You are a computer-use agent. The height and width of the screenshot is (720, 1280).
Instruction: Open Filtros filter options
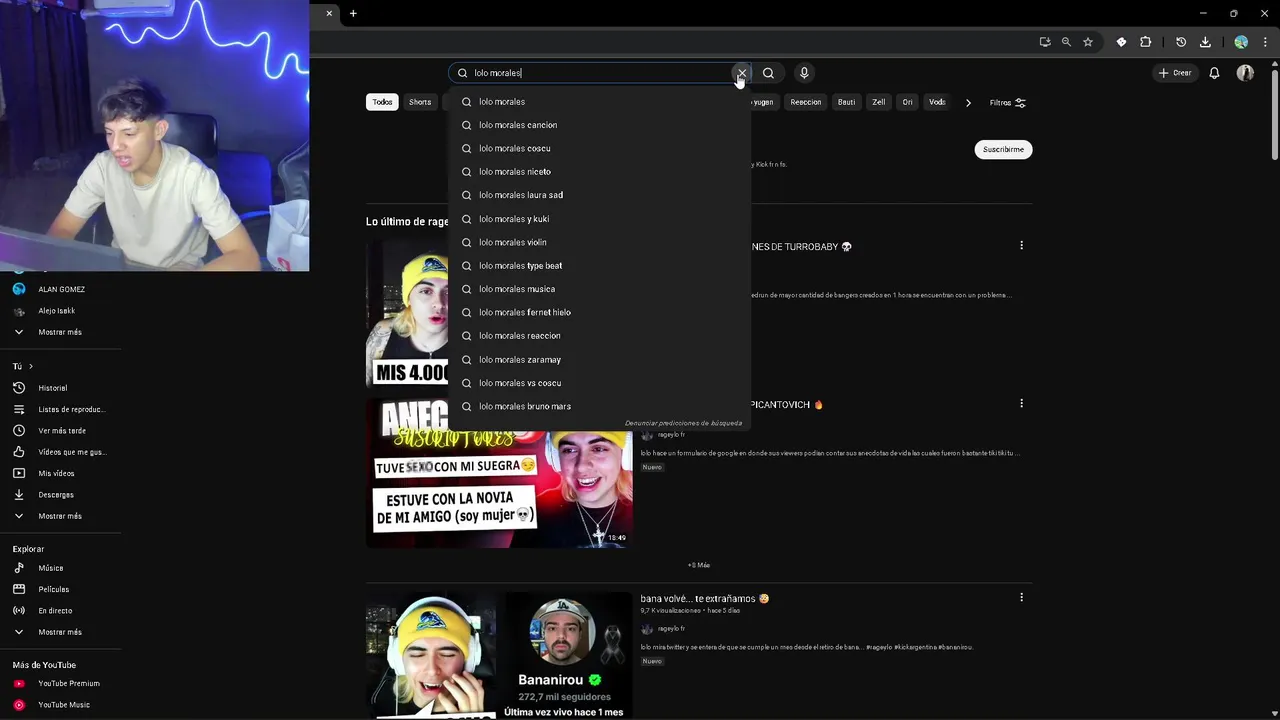click(1007, 102)
